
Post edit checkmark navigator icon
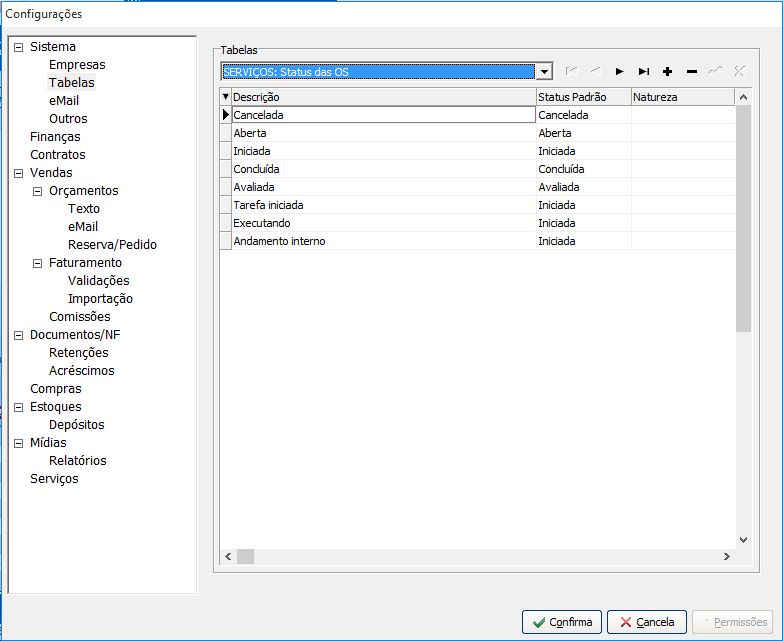716,71
